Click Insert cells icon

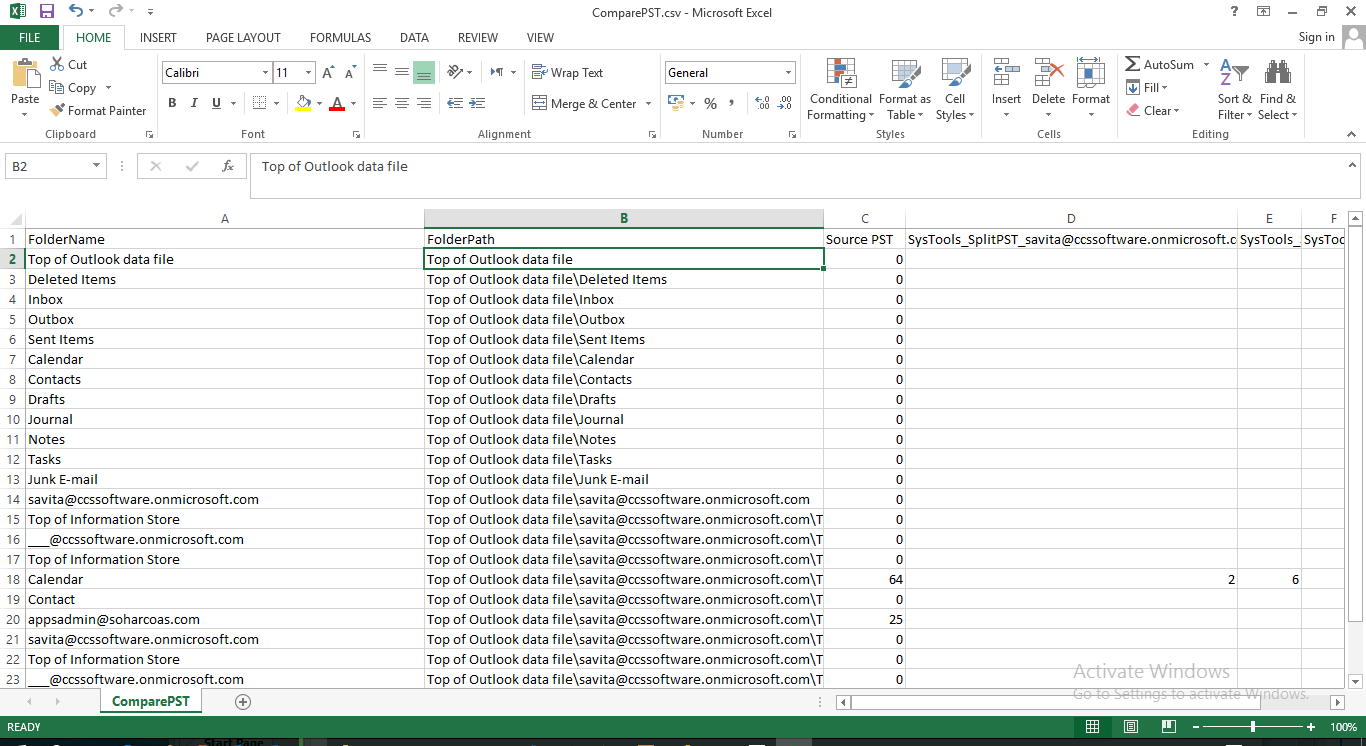tap(1006, 75)
